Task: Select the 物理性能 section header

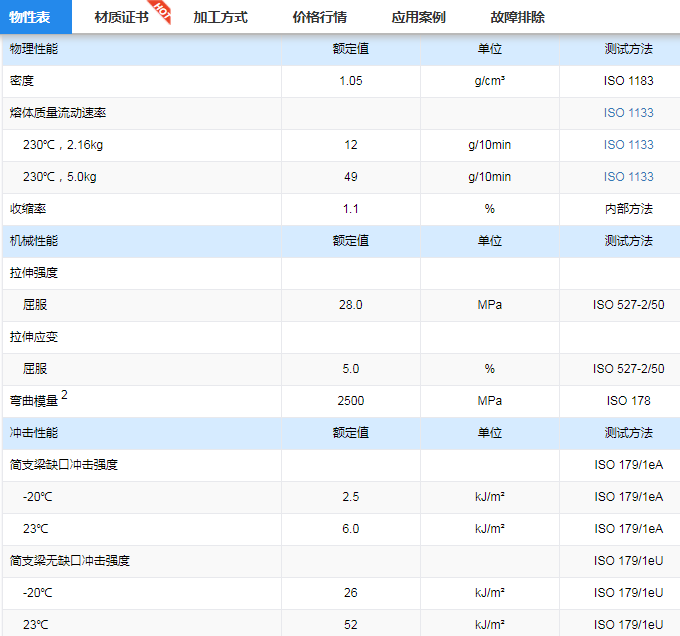Action: (34, 49)
